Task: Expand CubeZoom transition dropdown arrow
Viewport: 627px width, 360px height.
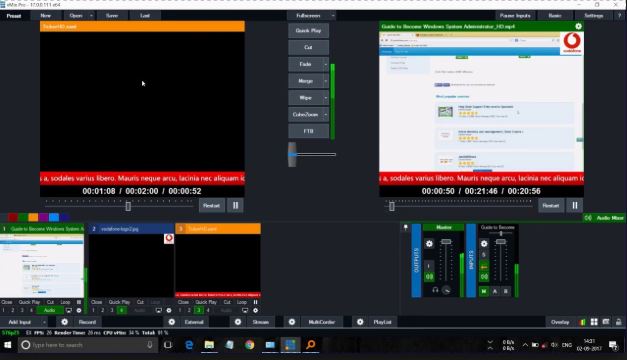Action: point(325,115)
